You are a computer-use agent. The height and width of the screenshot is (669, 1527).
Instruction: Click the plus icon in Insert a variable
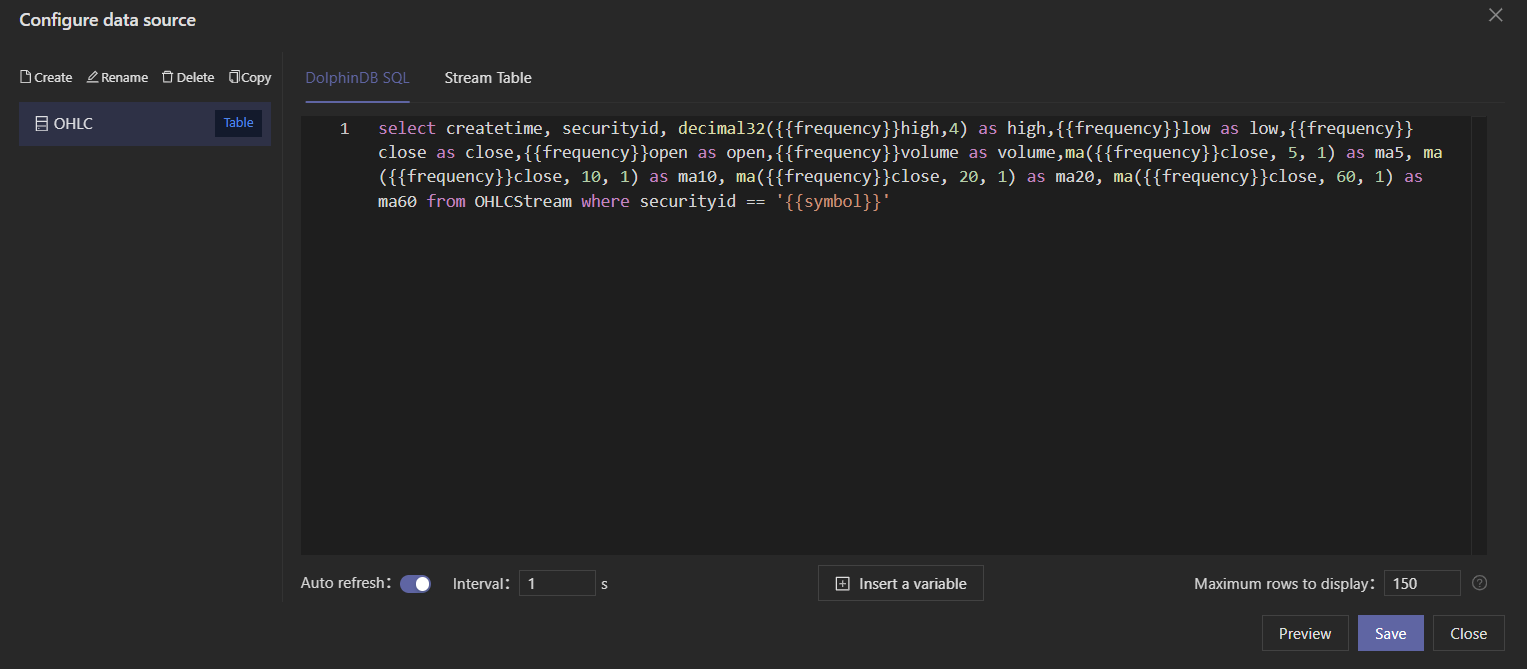click(842, 584)
